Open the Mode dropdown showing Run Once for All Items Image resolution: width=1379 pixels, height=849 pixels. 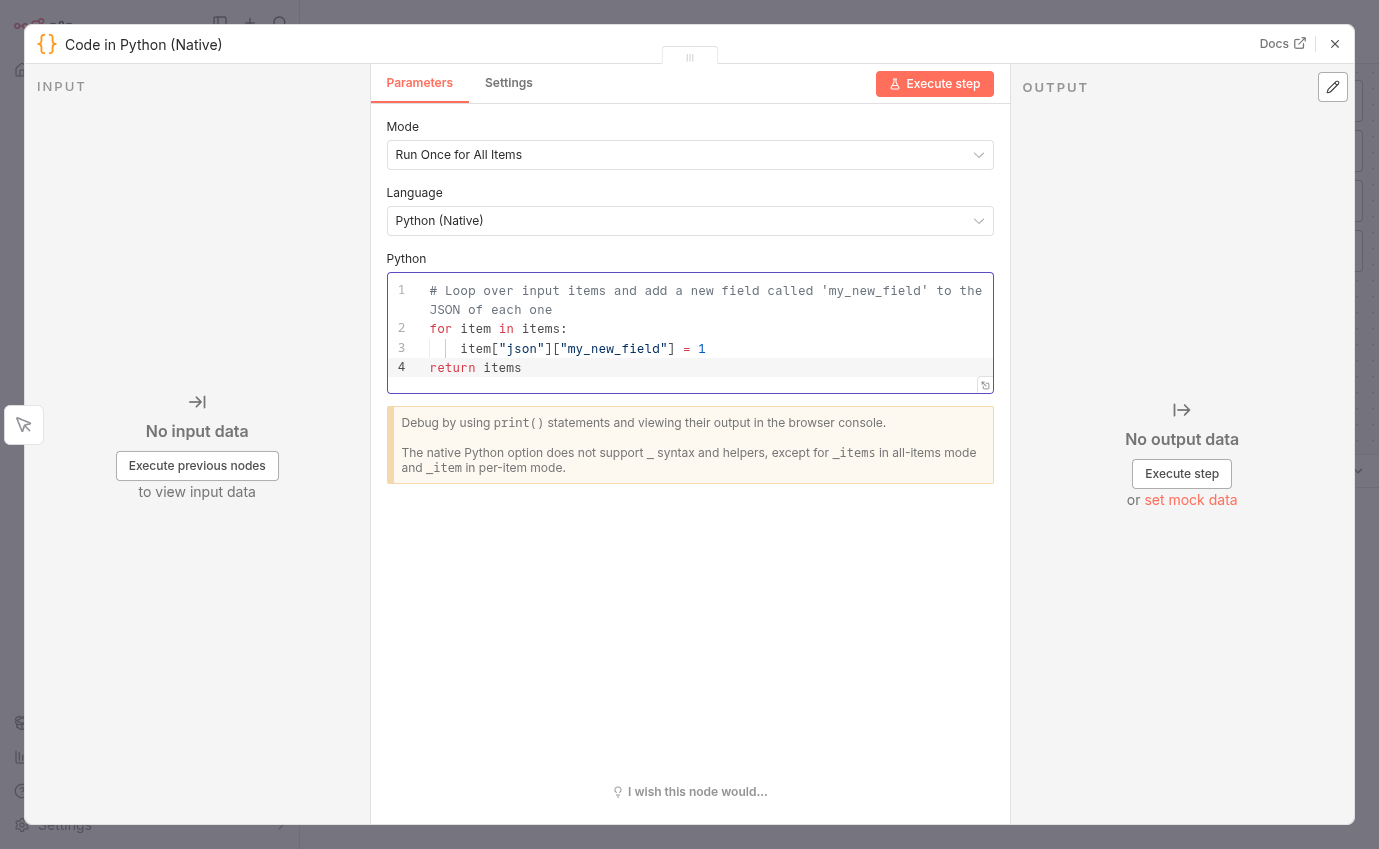point(690,155)
